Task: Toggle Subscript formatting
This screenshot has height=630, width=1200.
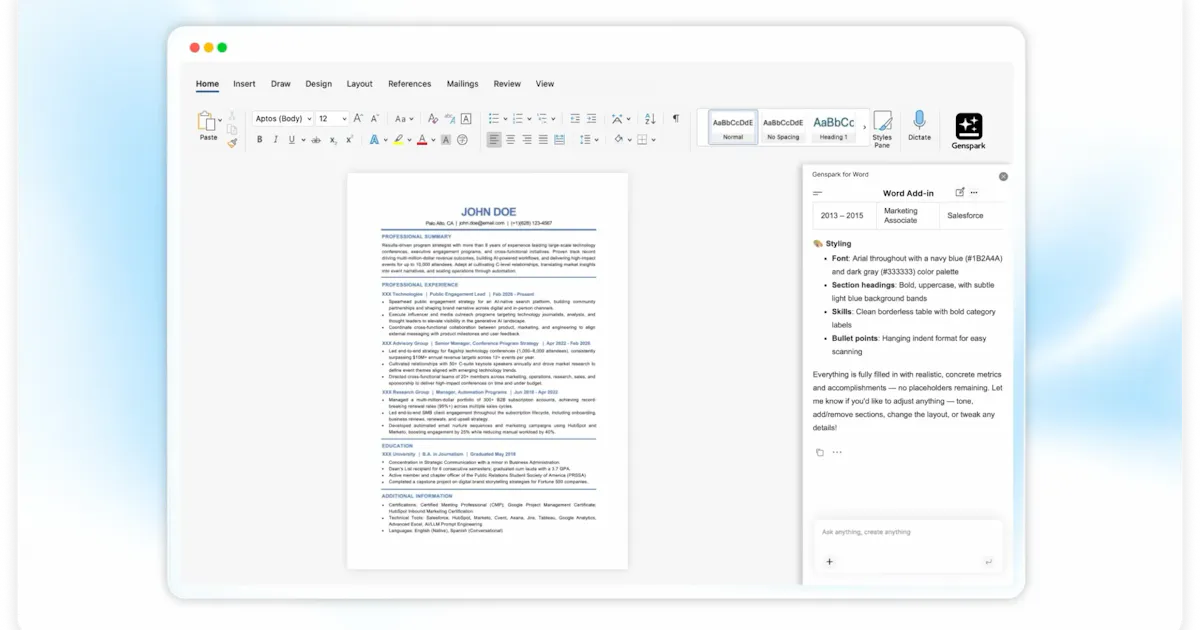Action: (333, 140)
